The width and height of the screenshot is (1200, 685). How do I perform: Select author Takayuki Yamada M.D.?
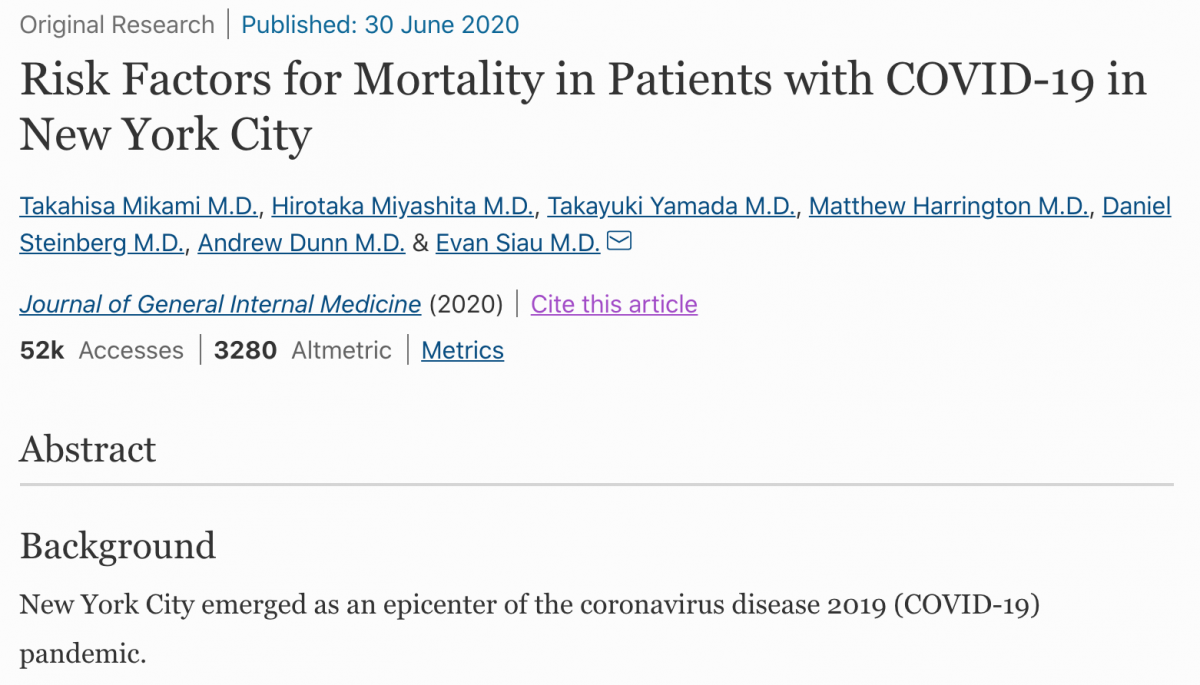(x=673, y=207)
